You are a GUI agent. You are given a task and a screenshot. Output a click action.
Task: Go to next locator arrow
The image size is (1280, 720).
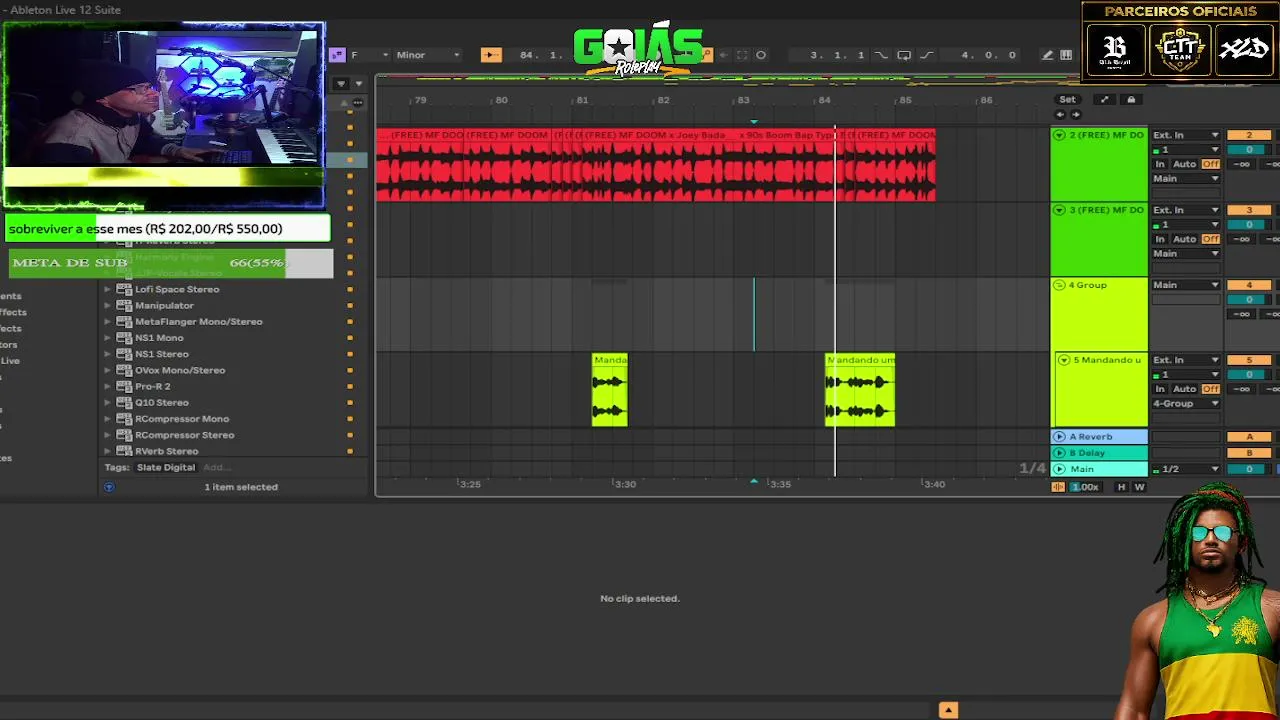(1076, 114)
